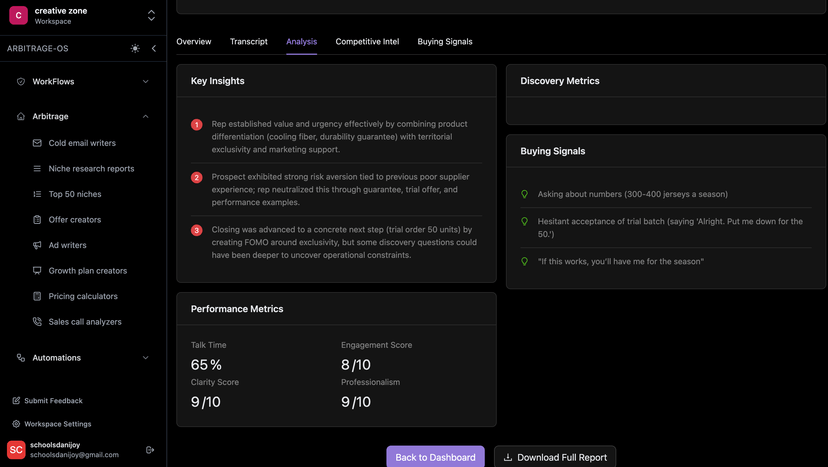Click the download icon in Download Full Report
828x467 pixels.
(507, 457)
